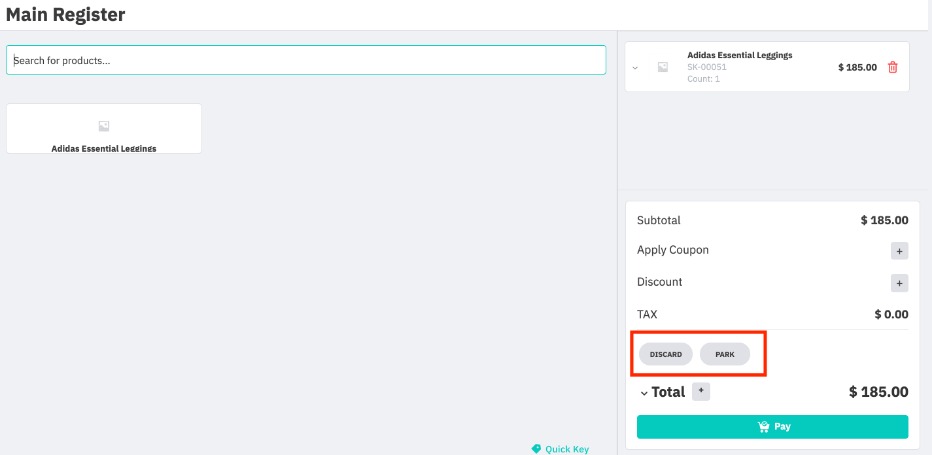
Task: Click the tag icon beside Quick Key
Action: click(x=536, y=449)
